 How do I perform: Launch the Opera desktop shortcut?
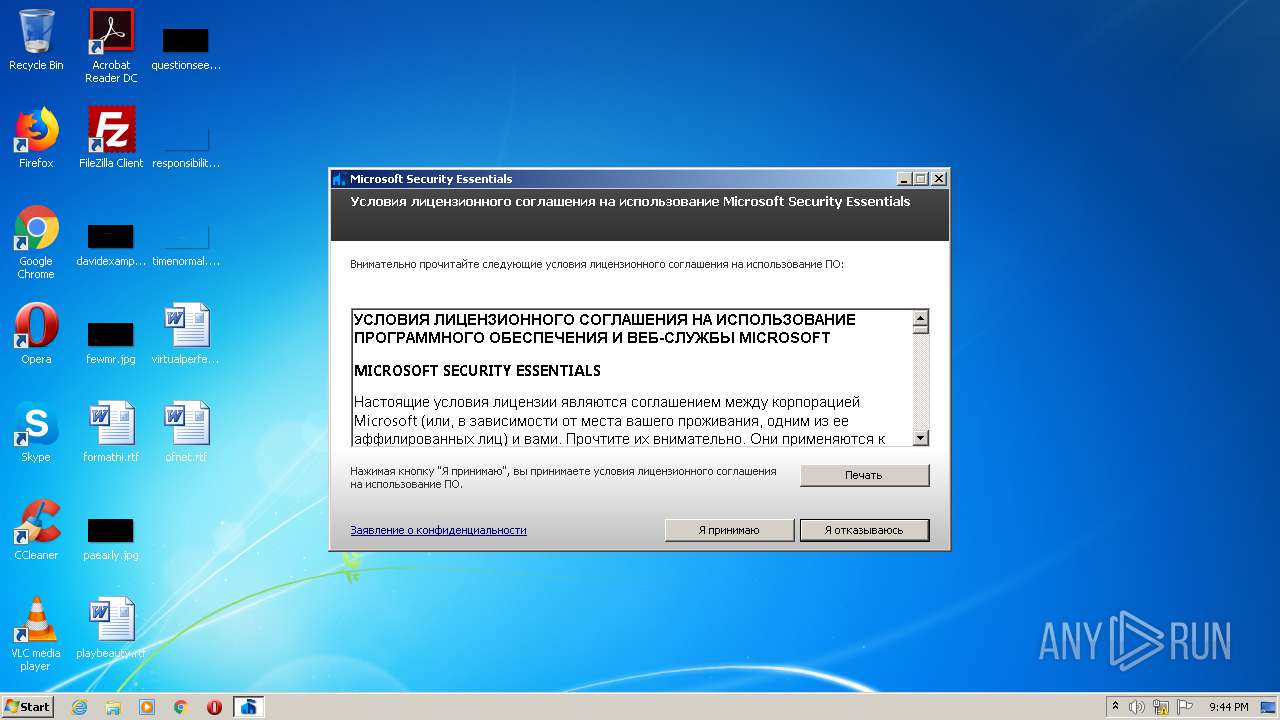coord(36,334)
